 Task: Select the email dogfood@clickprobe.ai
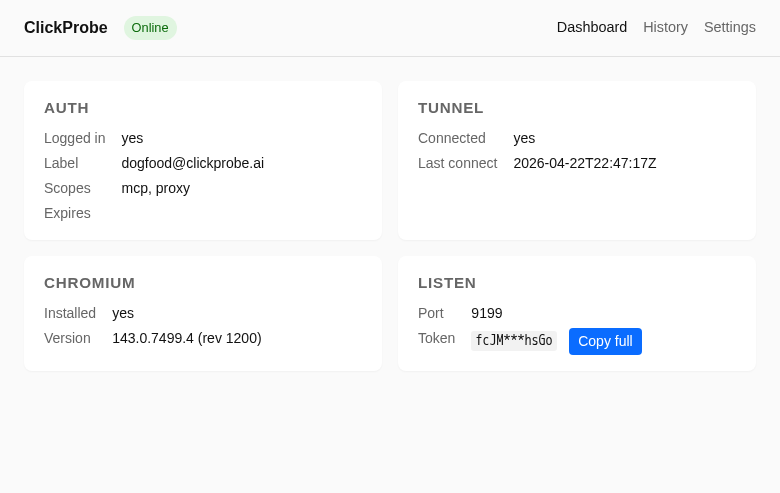click(x=193, y=163)
